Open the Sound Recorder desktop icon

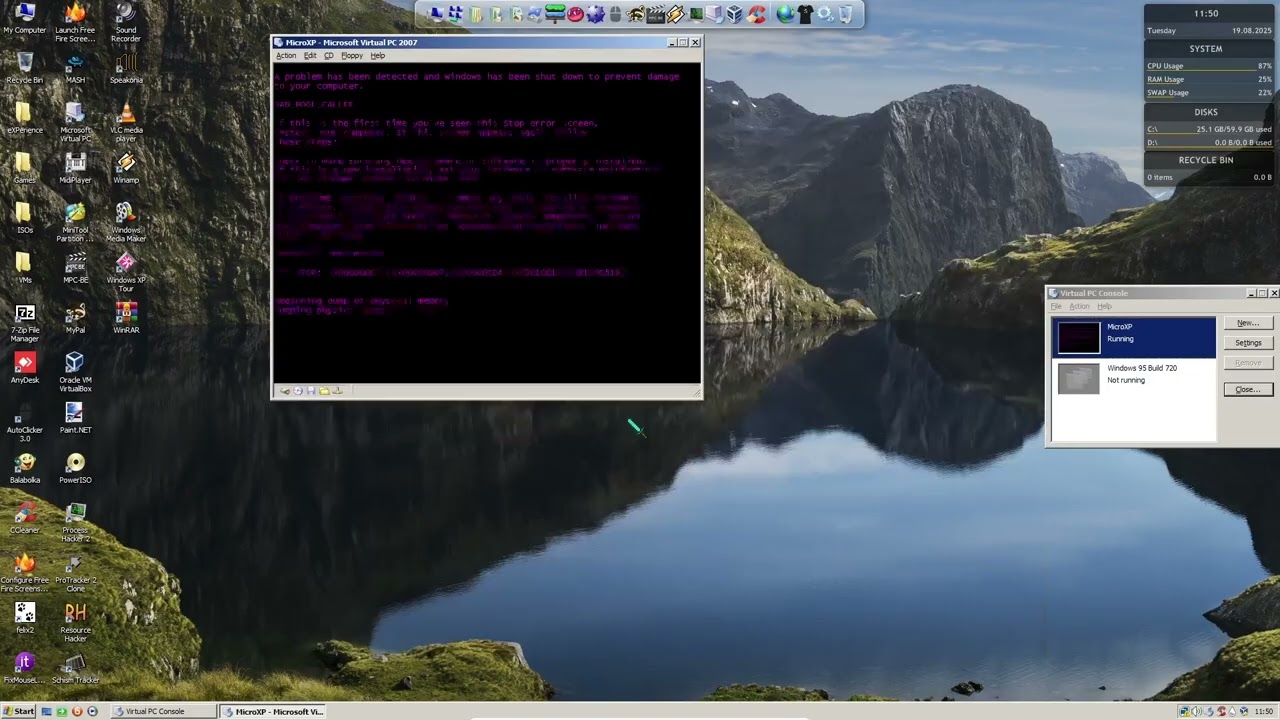coord(125,21)
